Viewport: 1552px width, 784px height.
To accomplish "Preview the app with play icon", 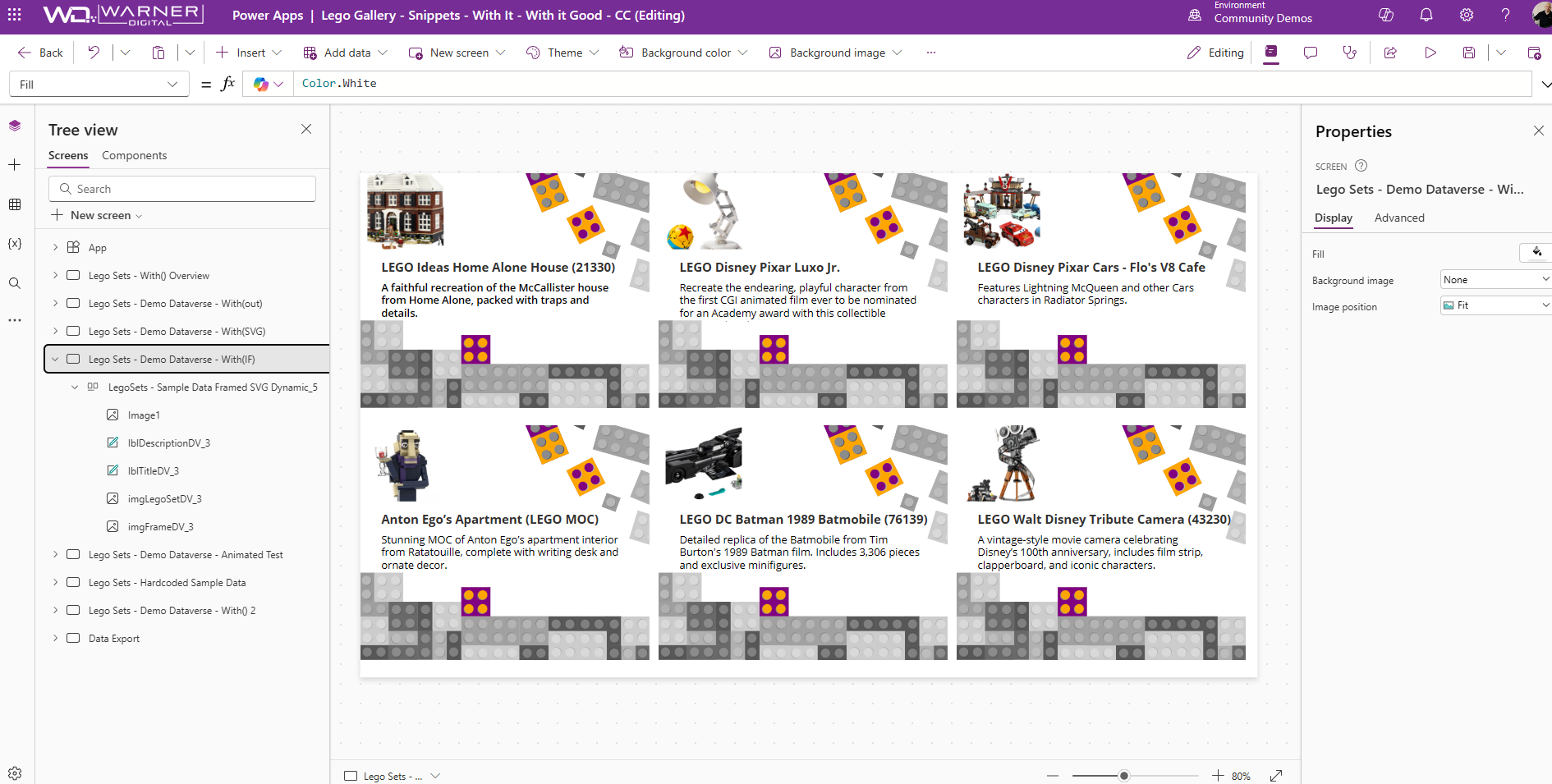I will point(1430,53).
